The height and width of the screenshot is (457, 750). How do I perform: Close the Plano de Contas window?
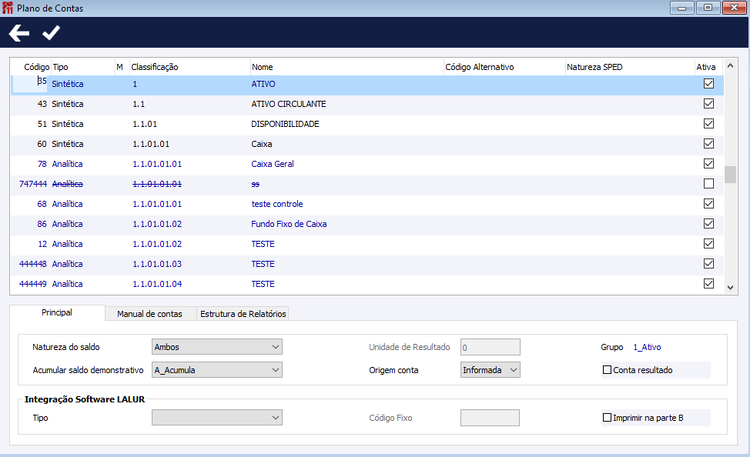click(x=734, y=8)
